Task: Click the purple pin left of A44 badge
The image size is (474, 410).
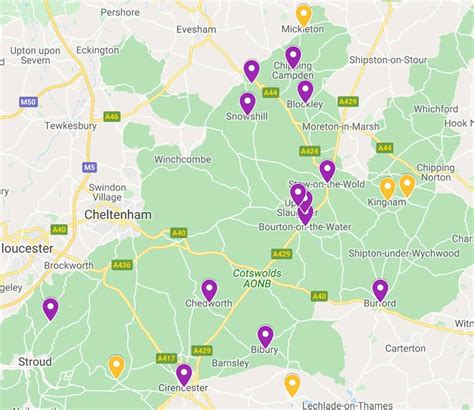Action: (252, 71)
